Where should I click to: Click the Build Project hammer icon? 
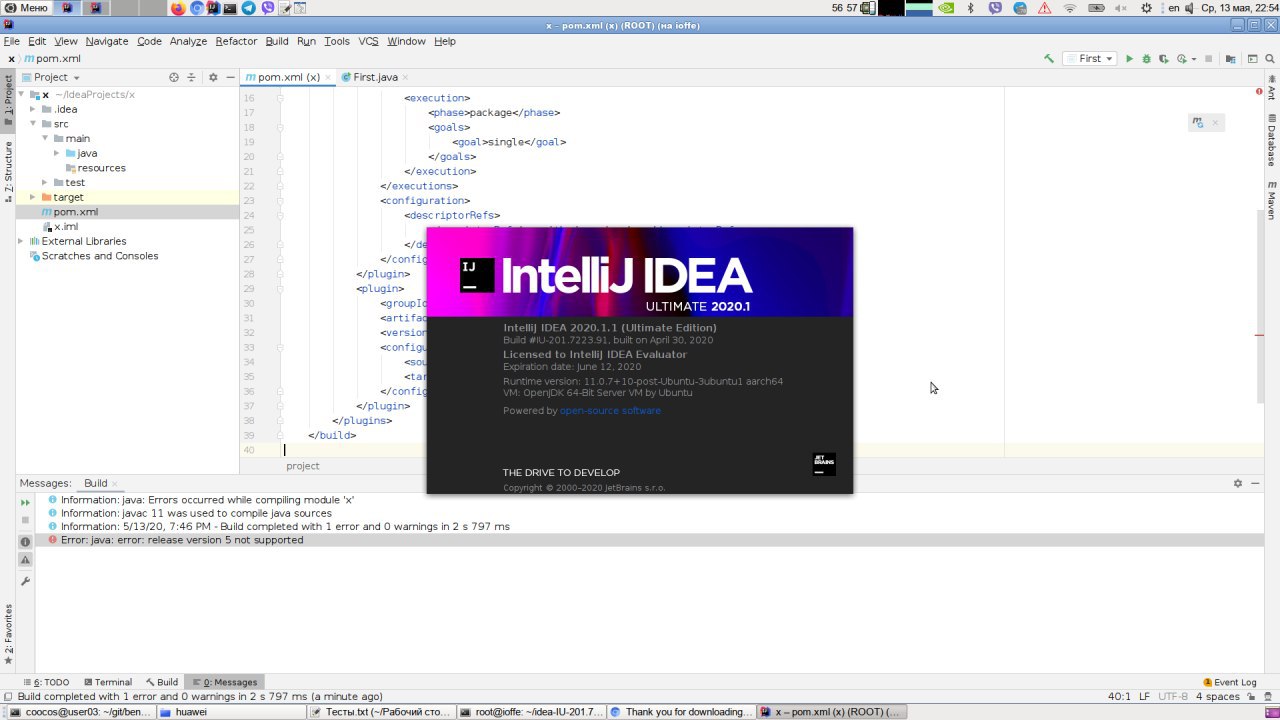click(1048, 59)
